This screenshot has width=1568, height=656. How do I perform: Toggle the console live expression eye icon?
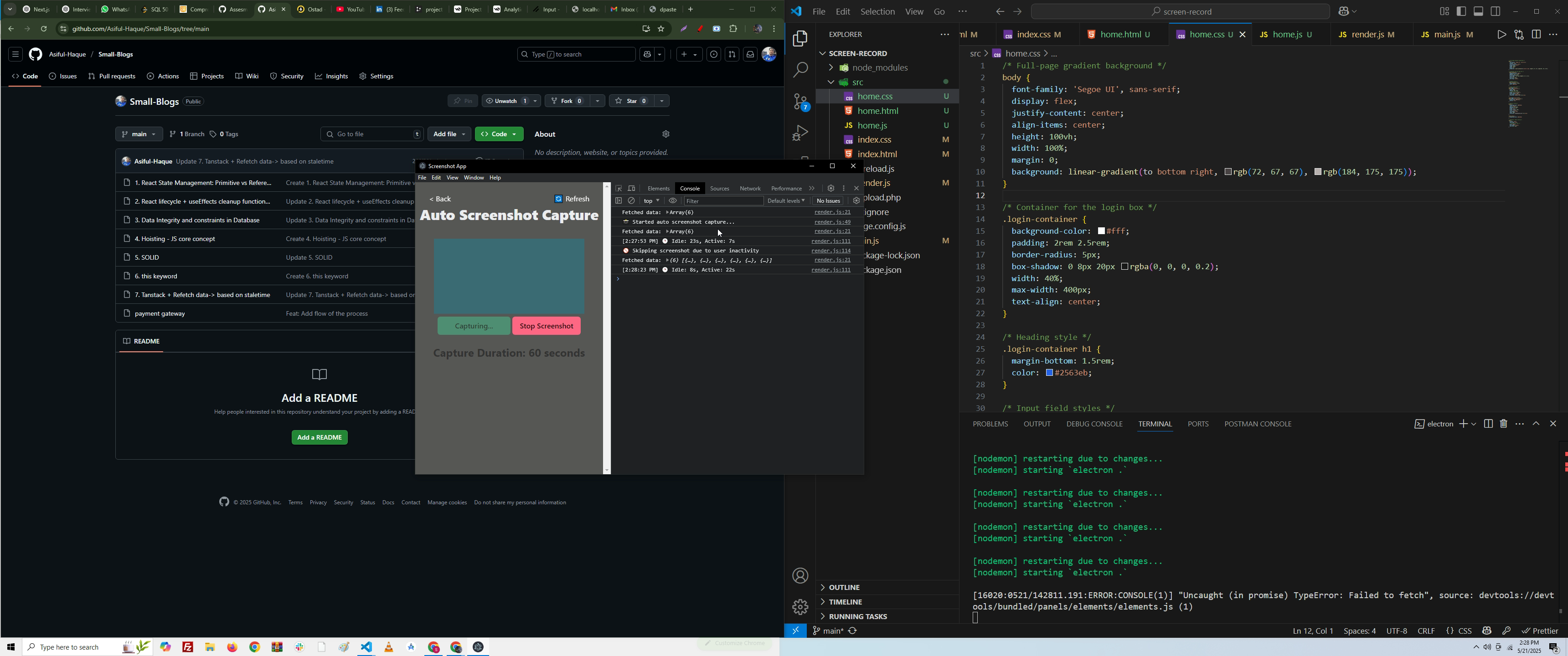pos(673,201)
